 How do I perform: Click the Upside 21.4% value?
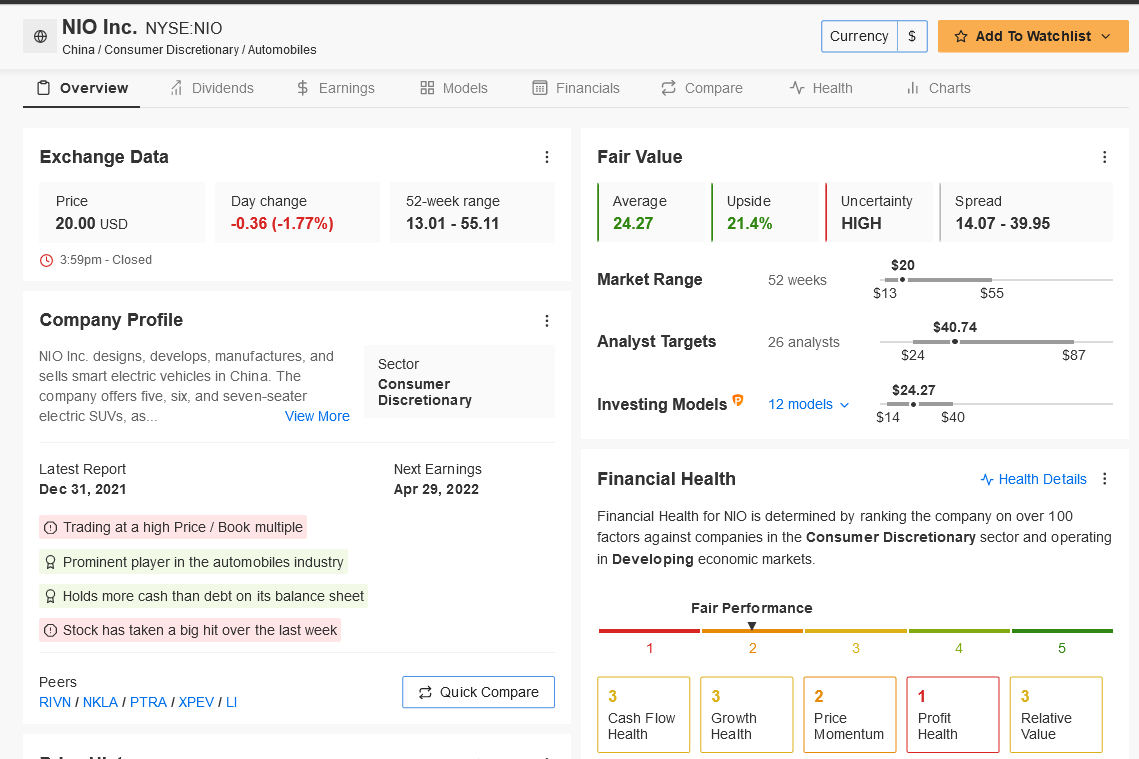click(x=749, y=224)
